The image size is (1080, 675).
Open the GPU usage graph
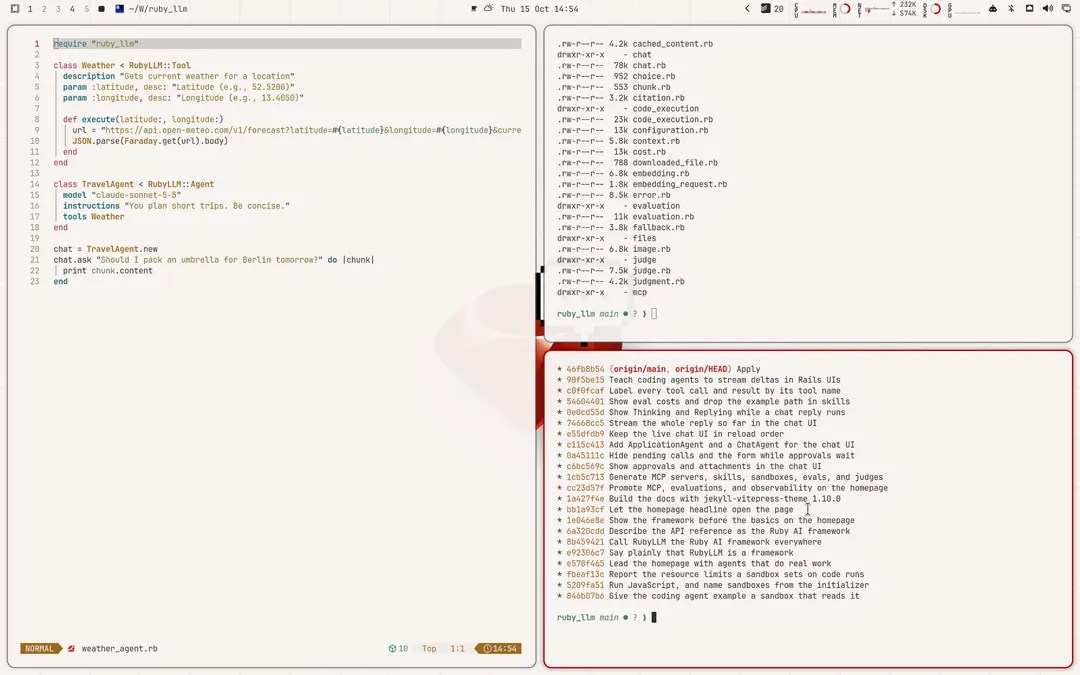coord(964,9)
